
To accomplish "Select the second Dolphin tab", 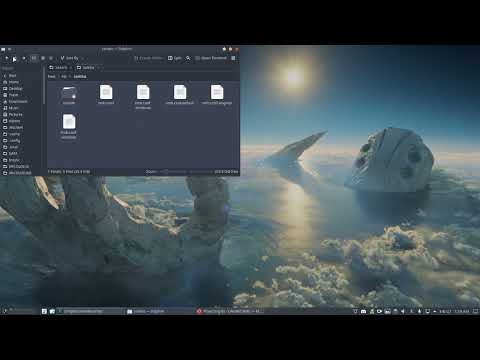I will click(x=88, y=68).
